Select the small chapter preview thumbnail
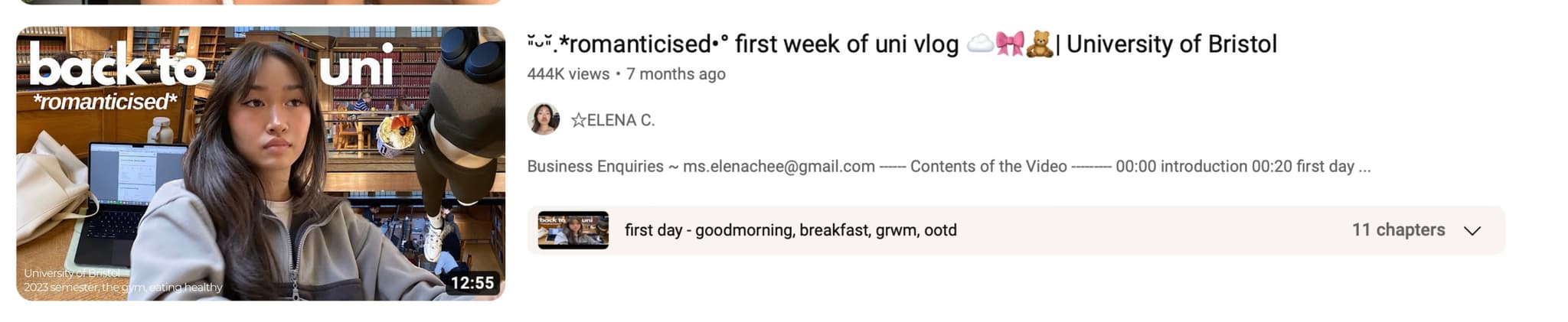This screenshot has width=1568, height=322. (573, 230)
